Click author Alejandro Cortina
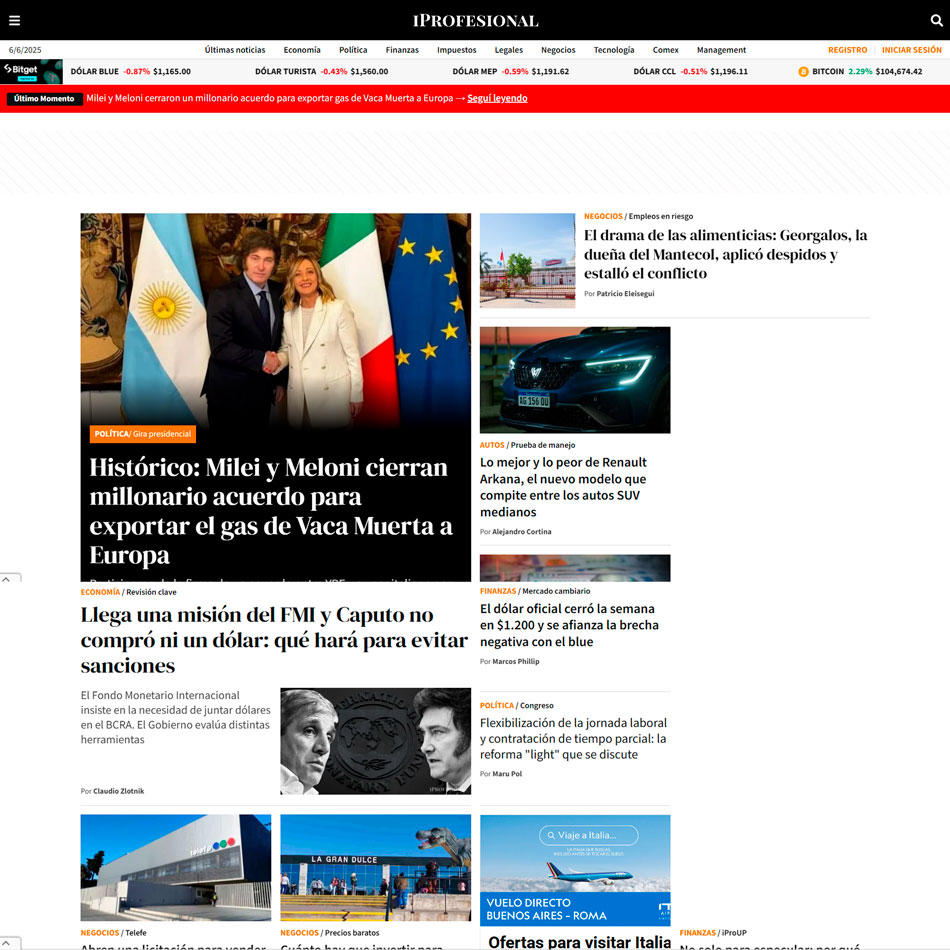 point(522,531)
